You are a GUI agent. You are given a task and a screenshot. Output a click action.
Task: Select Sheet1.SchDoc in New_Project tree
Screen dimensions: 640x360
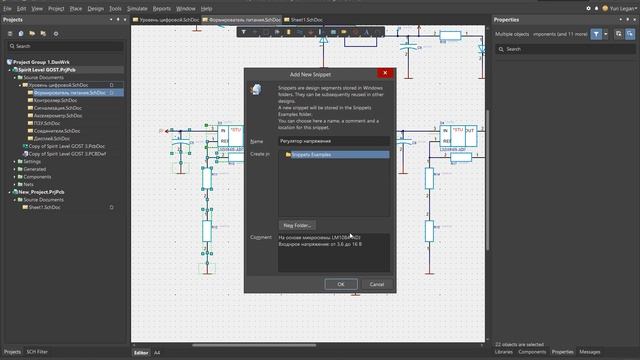point(44,207)
